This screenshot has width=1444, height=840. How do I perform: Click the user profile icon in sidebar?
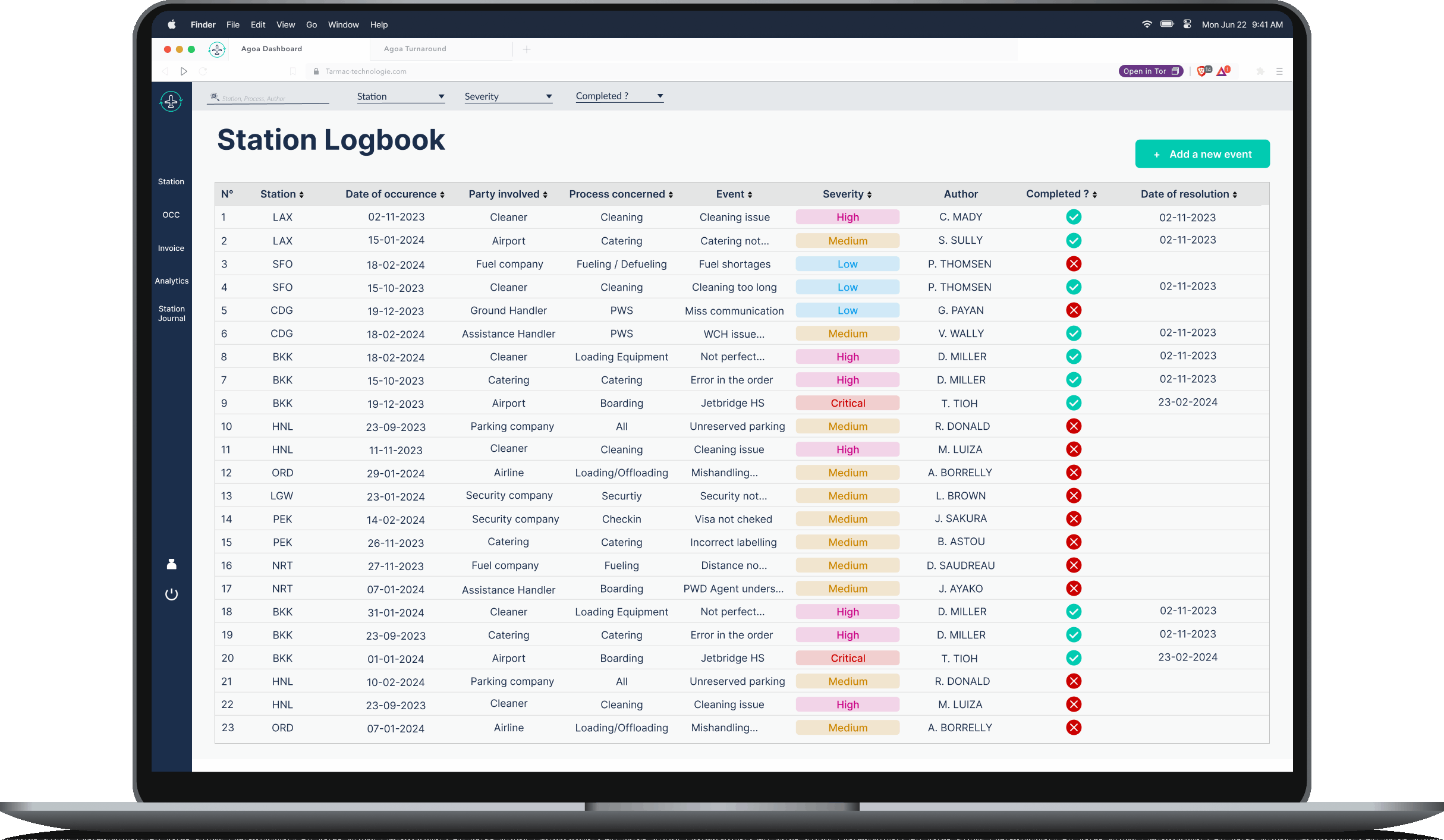(x=171, y=564)
